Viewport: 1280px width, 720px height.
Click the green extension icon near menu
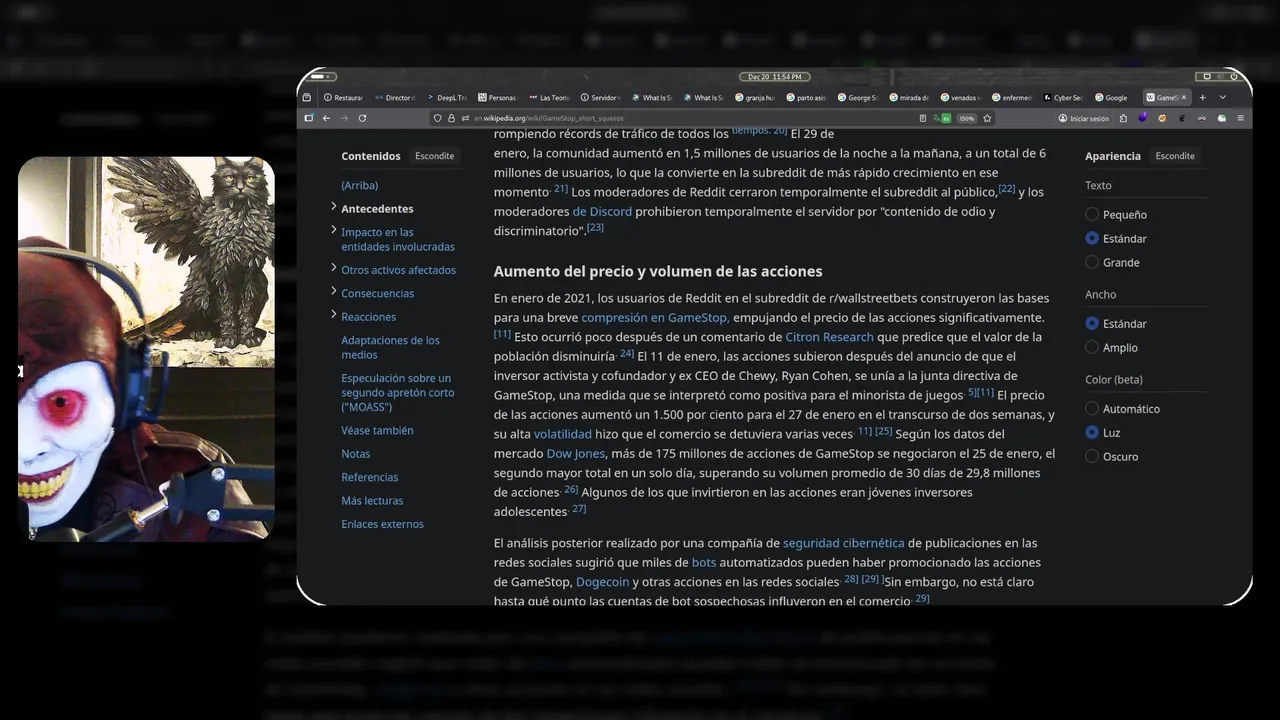[1221, 118]
